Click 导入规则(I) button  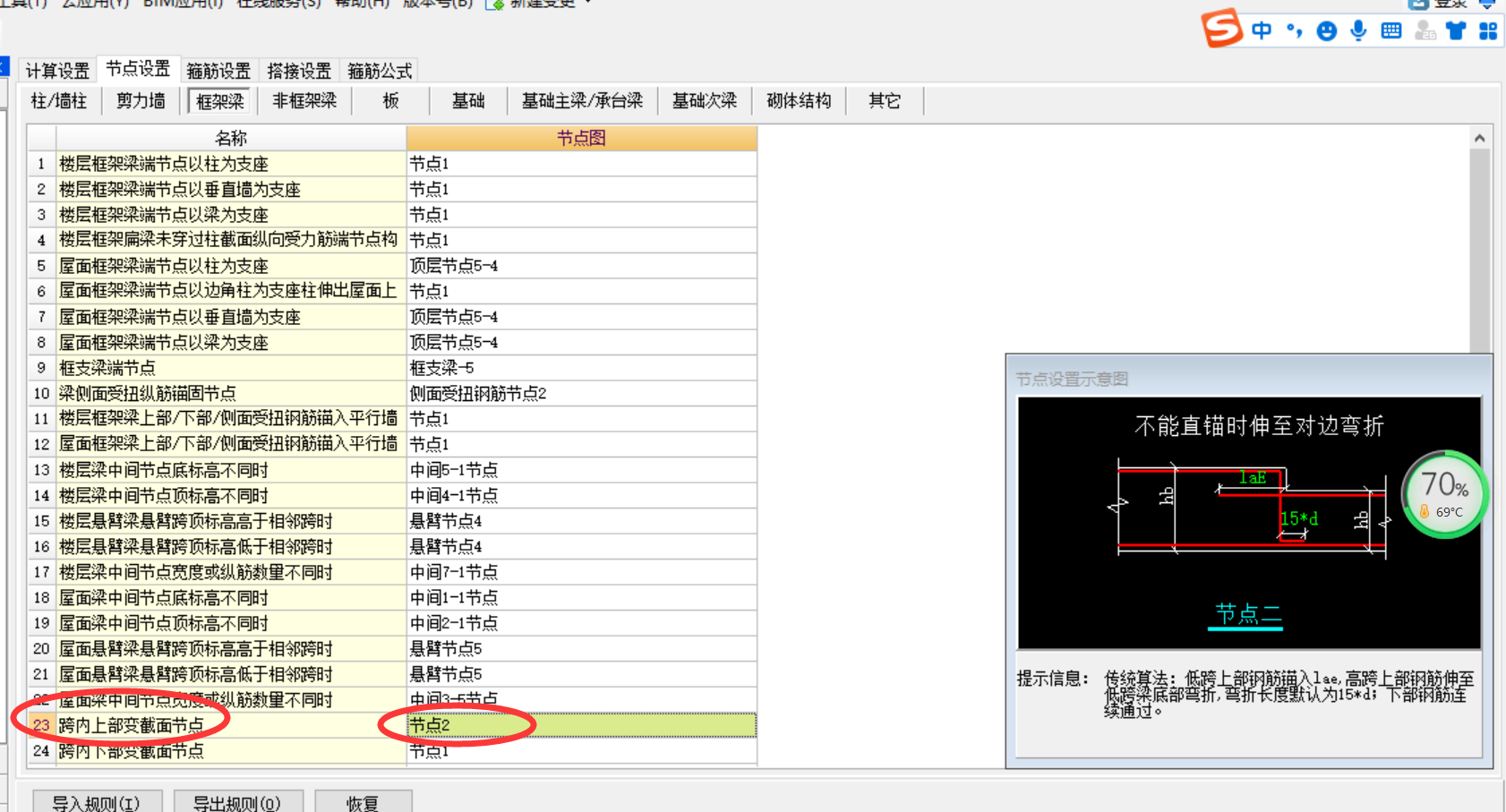(97, 802)
